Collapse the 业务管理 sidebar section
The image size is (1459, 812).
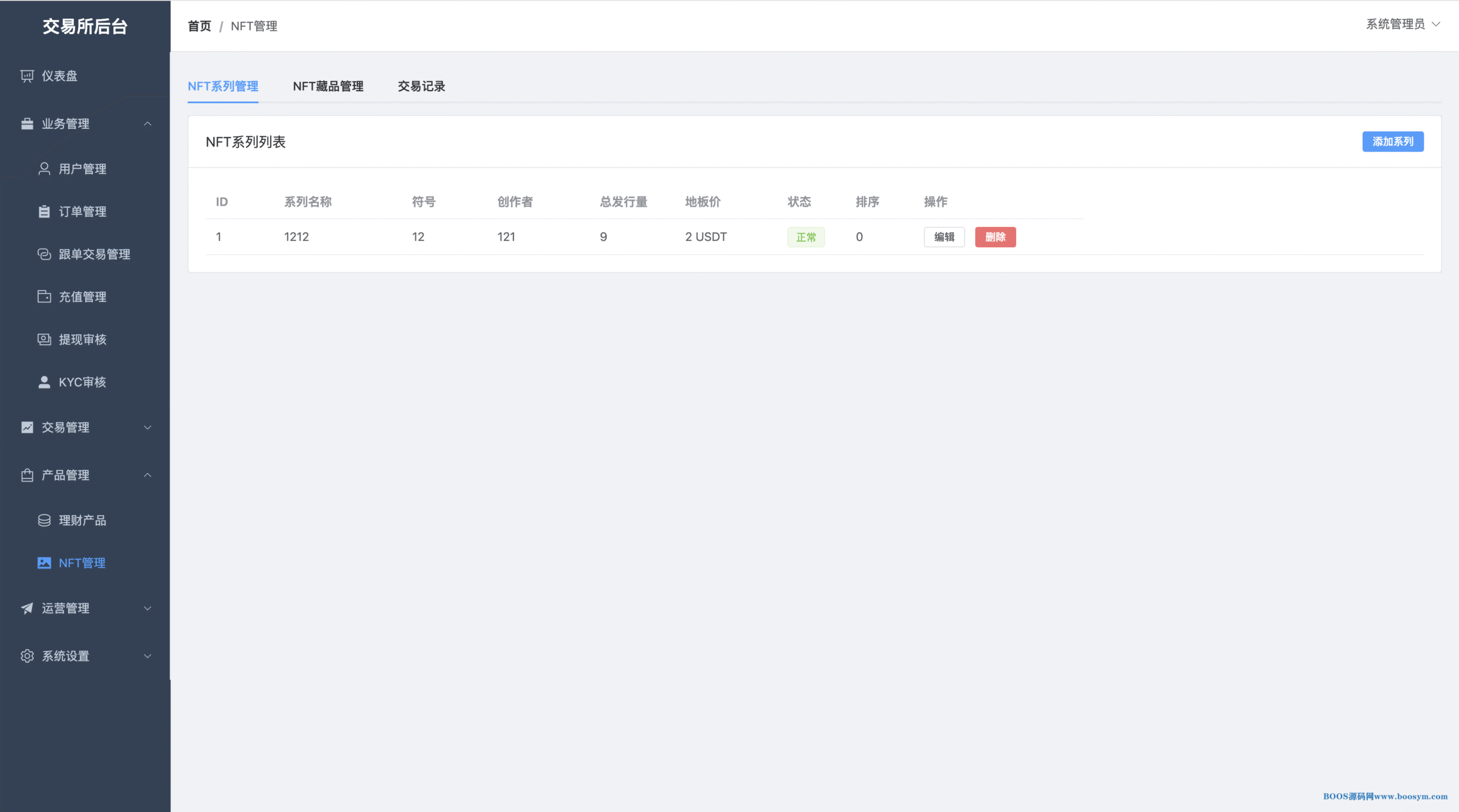tap(147, 124)
